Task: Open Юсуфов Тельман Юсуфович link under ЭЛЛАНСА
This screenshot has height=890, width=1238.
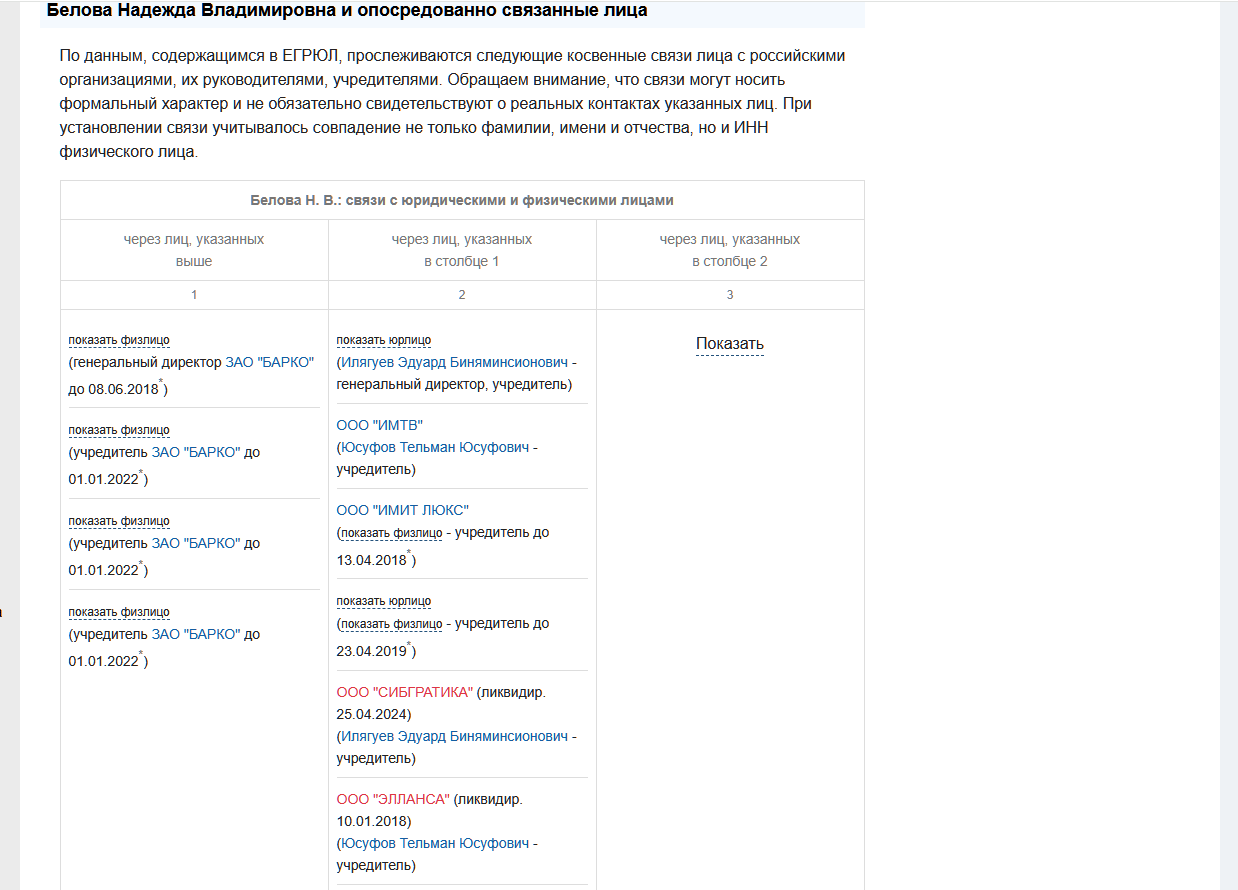Action: [x=435, y=843]
